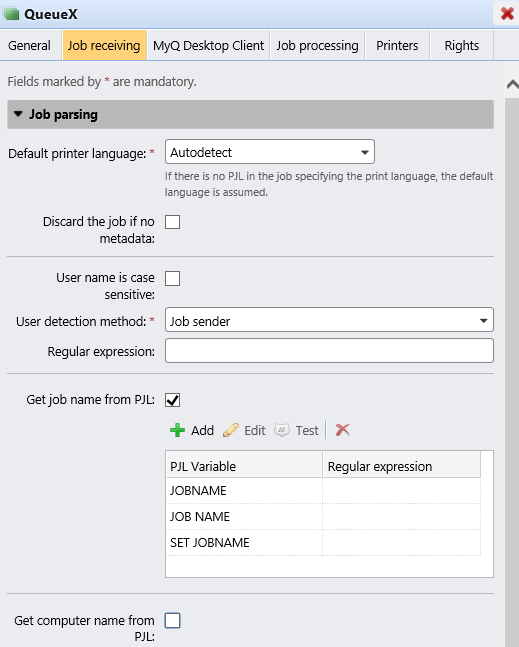Click the green plus Add icon
The height and width of the screenshot is (647, 519).
[x=177, y=430]
